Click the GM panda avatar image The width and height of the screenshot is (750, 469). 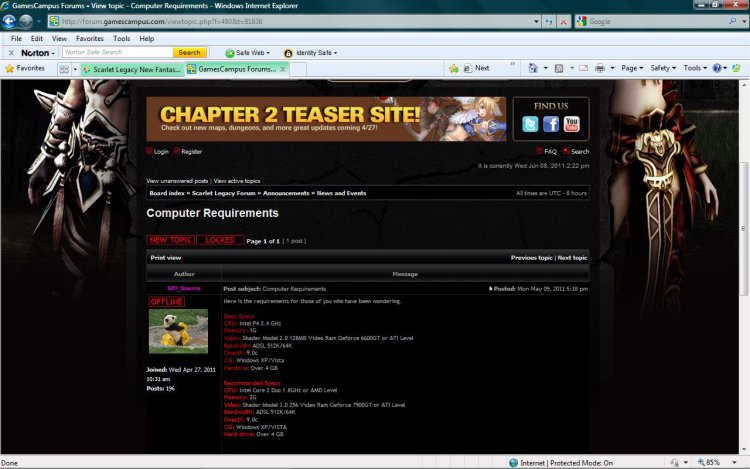178,331
